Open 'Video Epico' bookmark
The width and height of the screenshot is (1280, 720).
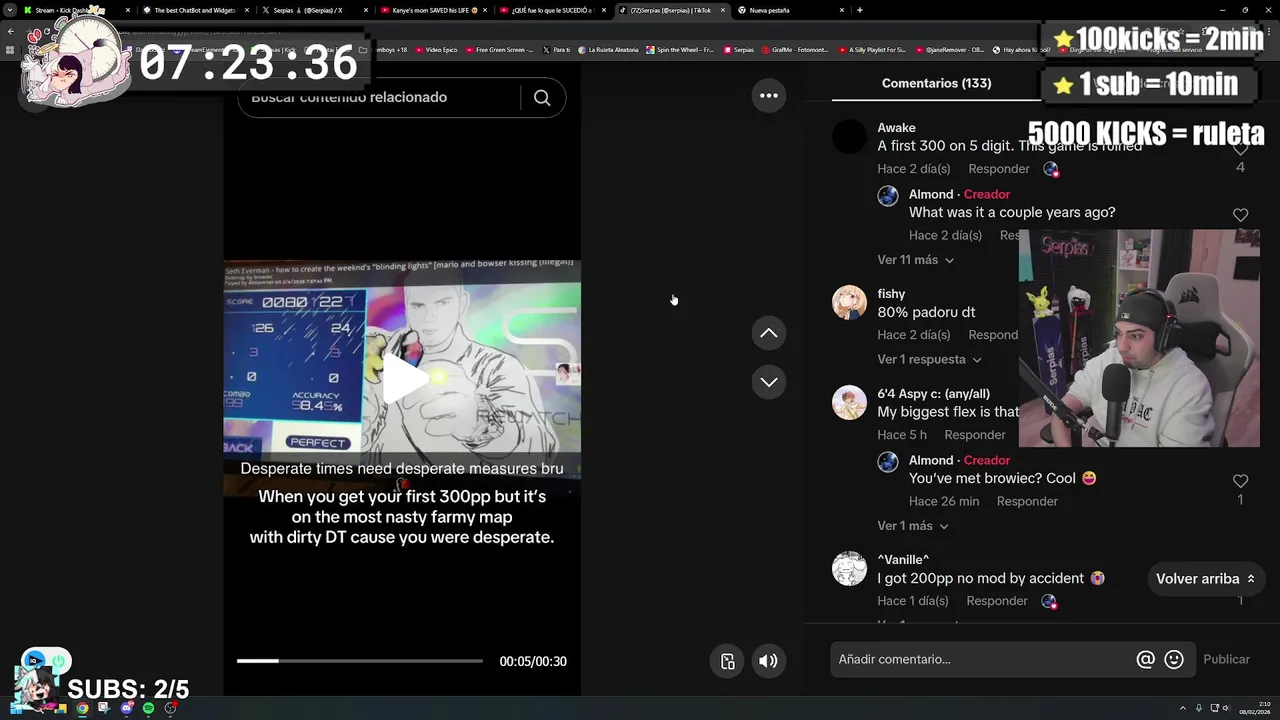tap(436, 49)
